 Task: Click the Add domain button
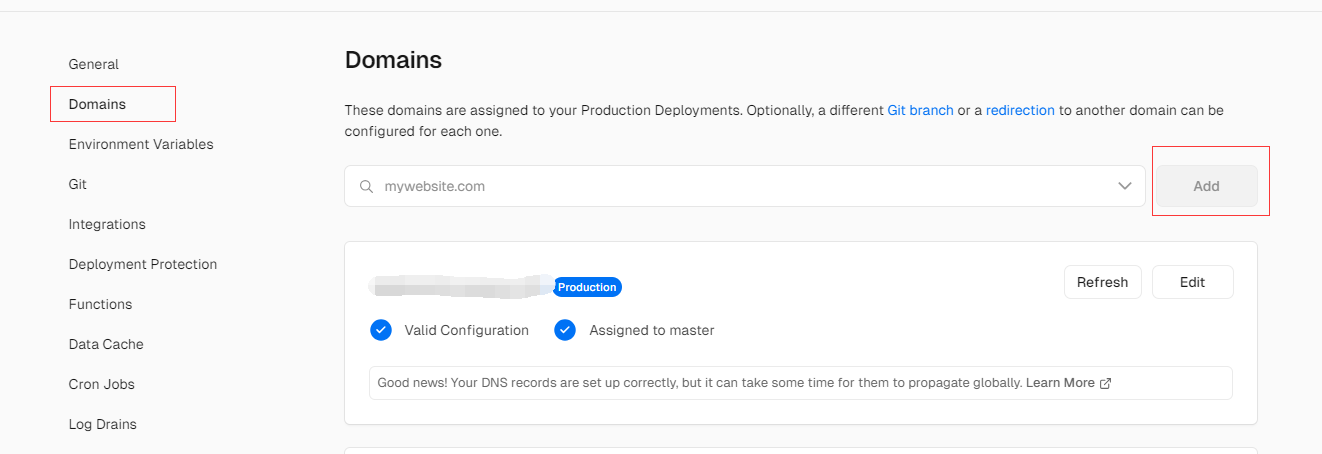[1206, 186]
